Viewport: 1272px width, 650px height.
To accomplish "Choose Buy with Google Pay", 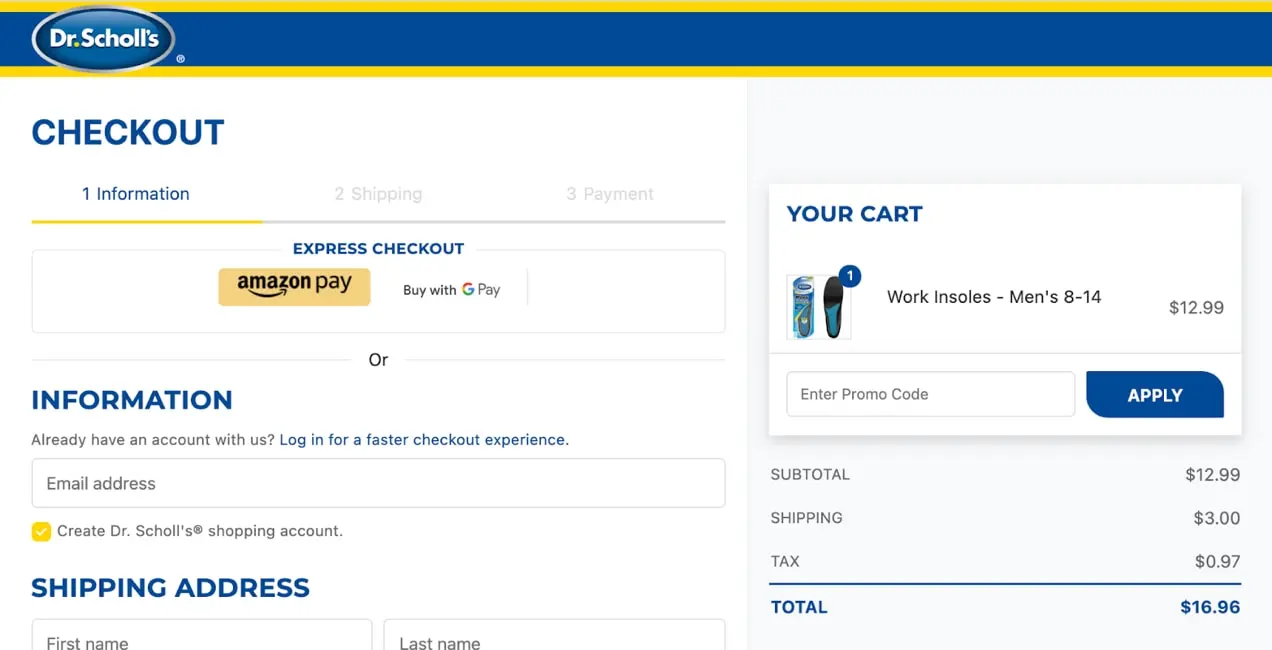I will (451, 290).
